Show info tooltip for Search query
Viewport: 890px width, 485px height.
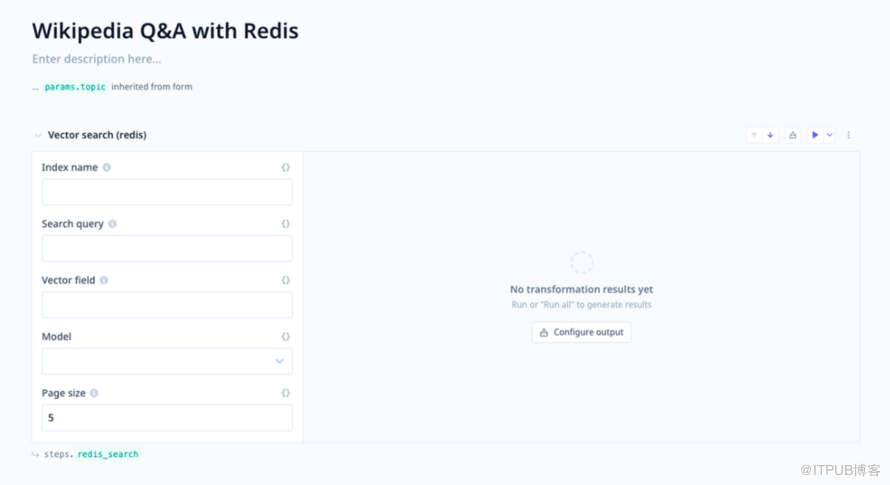pyautogui.click(x=112, y=224)
